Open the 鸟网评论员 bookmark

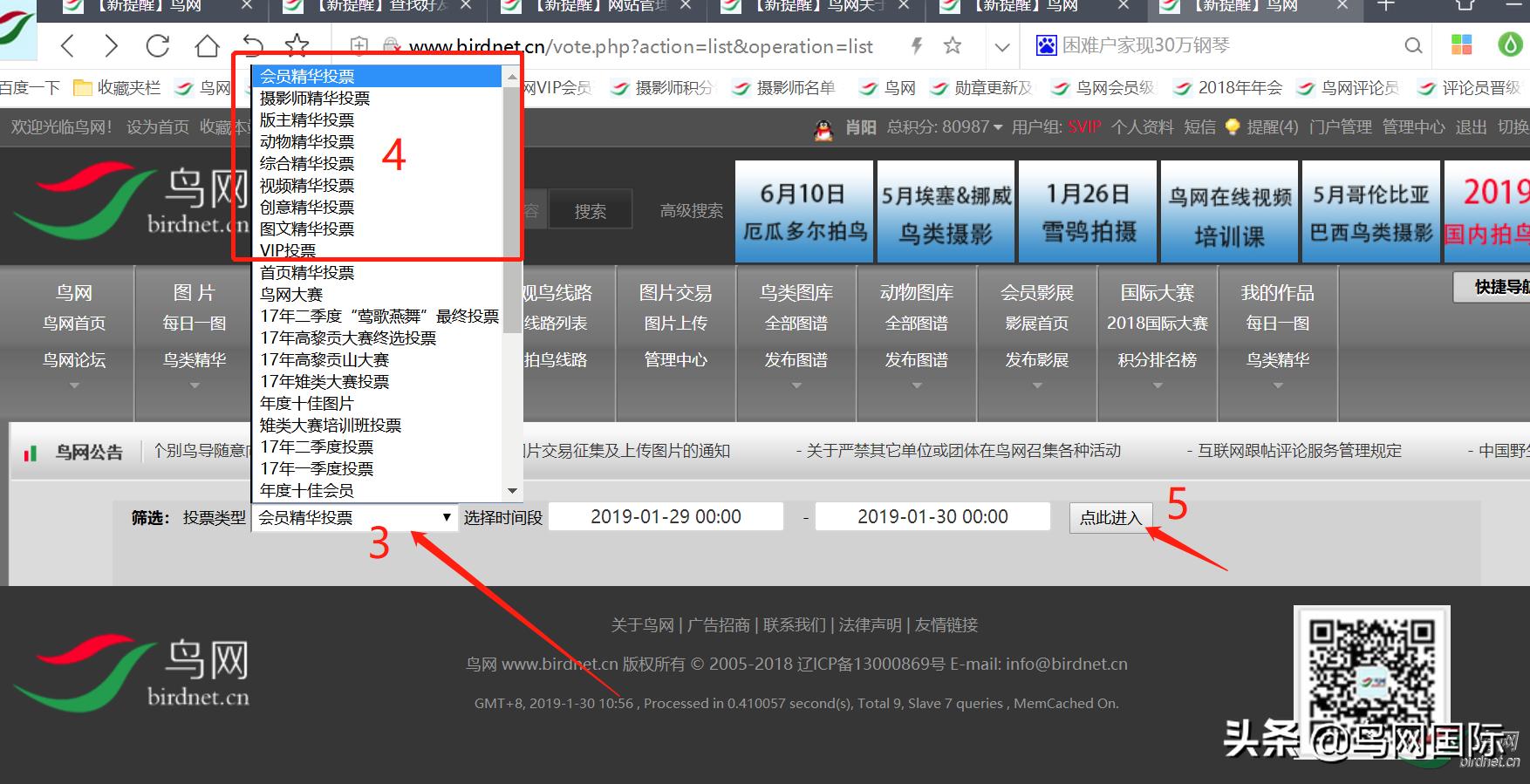click(1347, 87)
